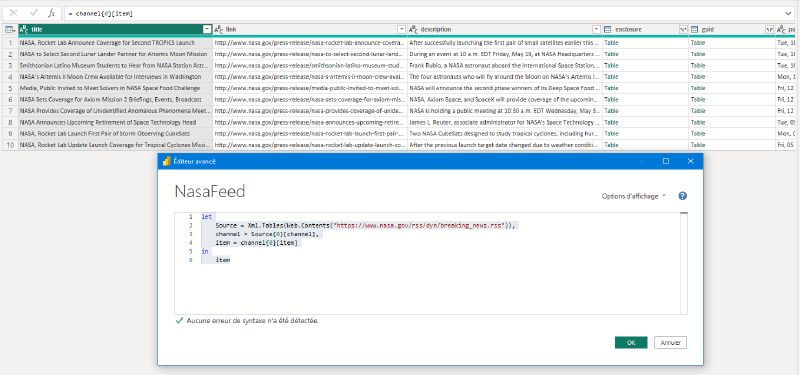Select the description cell starting 'James L. Reuter'
The image size is (800, 375).
tap(505, 122)
